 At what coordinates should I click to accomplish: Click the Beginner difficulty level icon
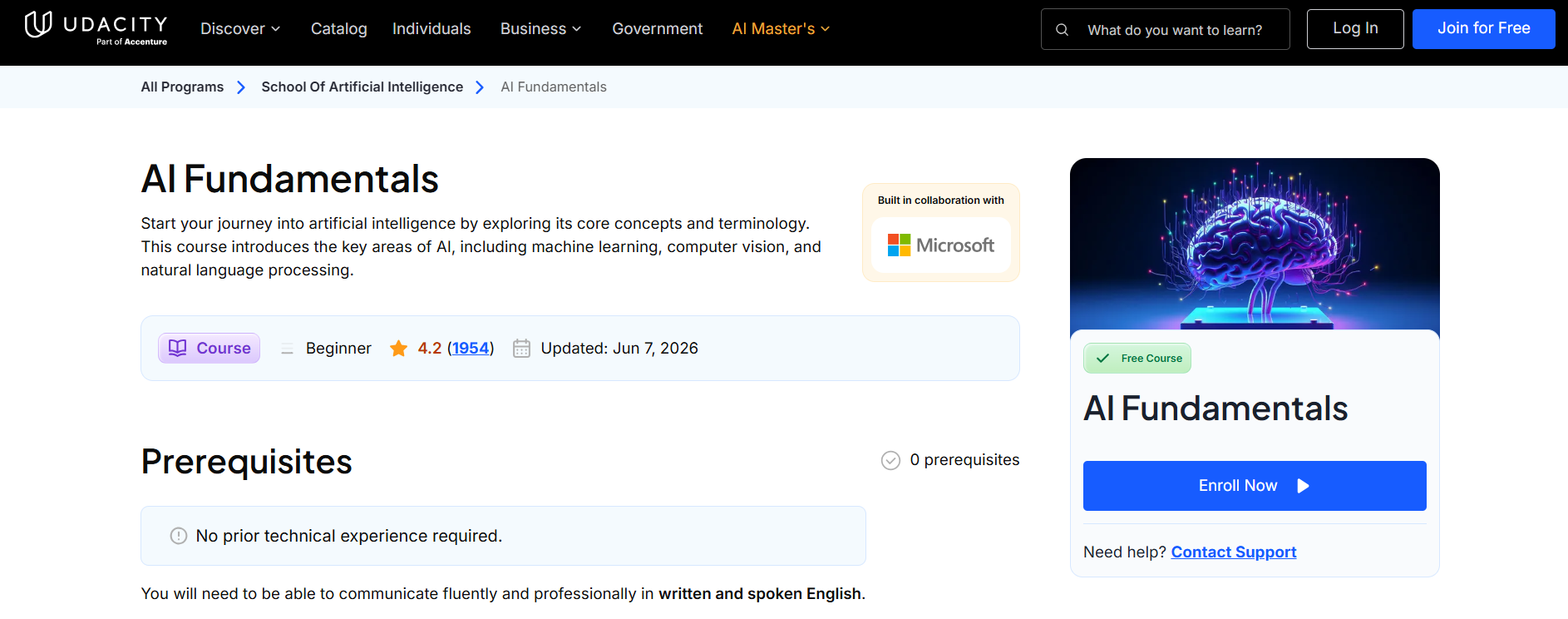click(287, 349)
